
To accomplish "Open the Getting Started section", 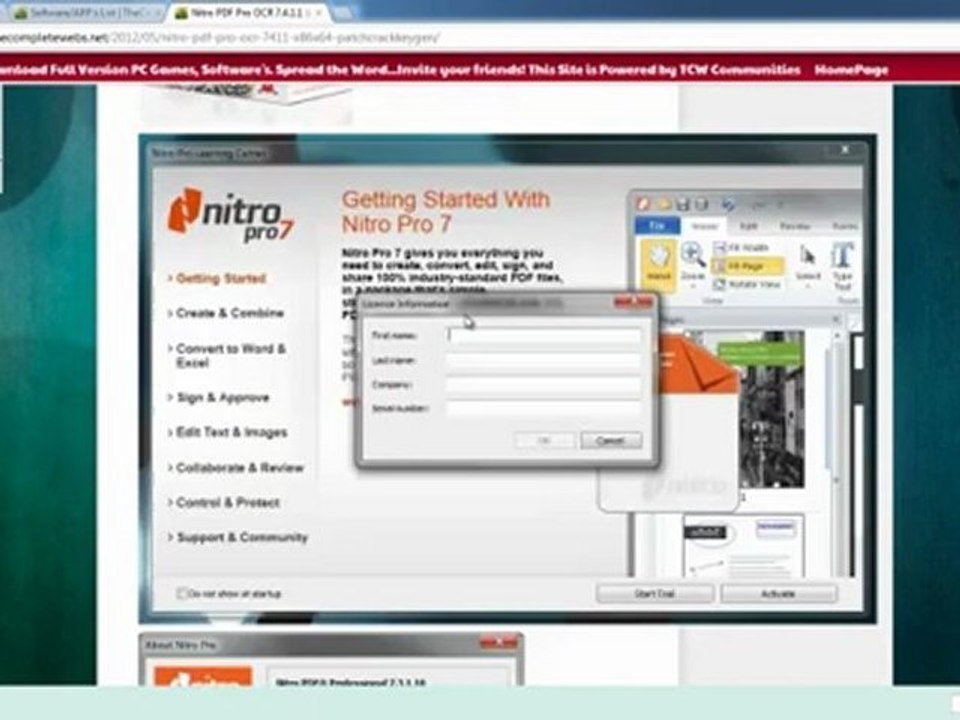I will 220,279.
